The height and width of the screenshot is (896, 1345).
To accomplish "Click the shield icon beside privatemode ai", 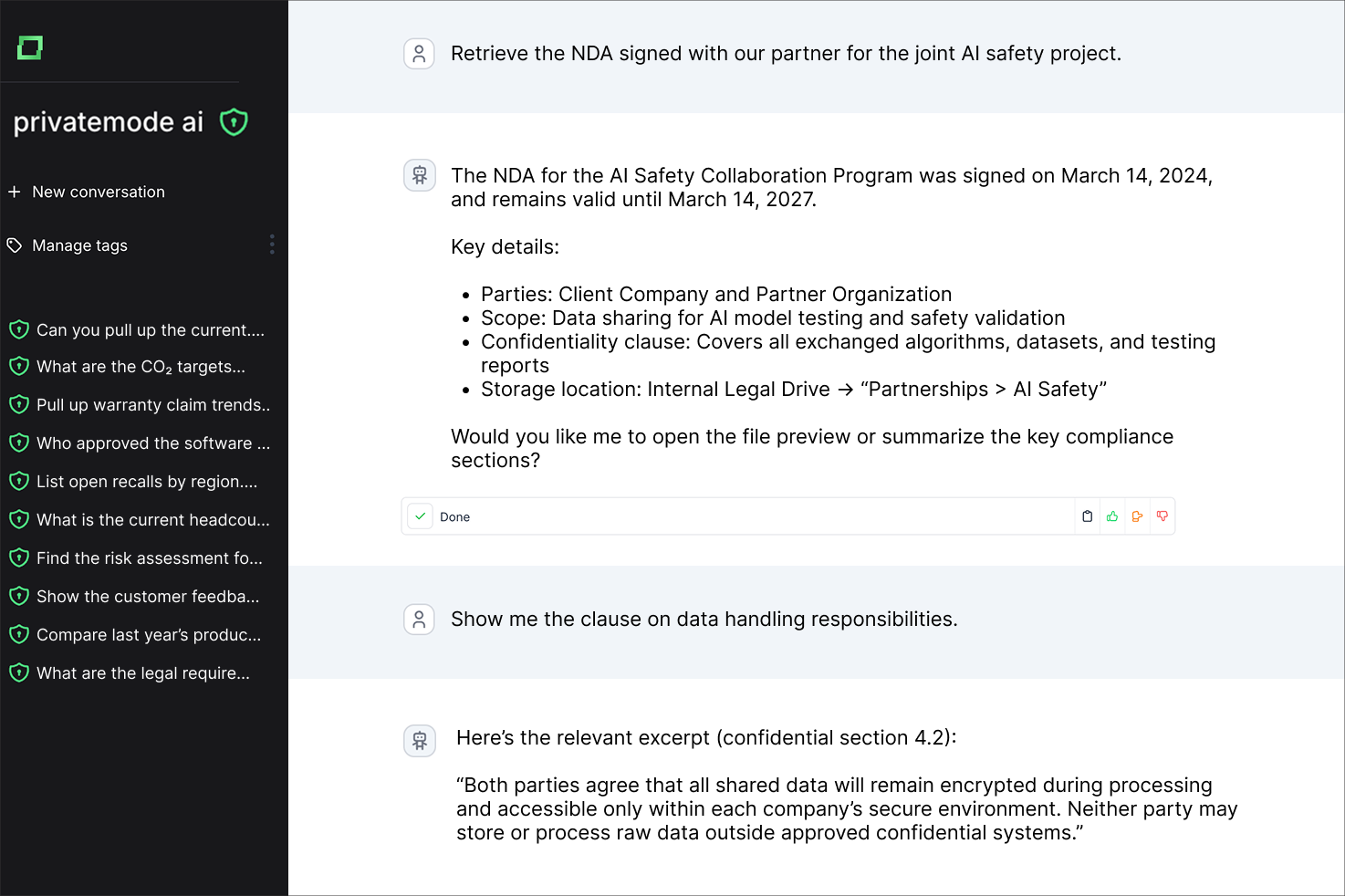I will pyautogui.click(x=235, y=121).
